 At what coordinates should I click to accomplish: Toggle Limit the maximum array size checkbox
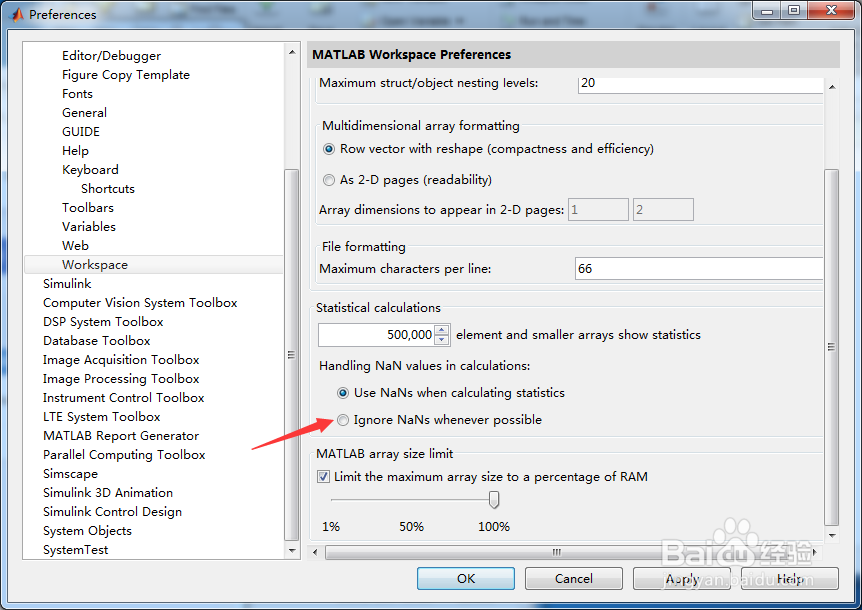pyautogui.click(x=323, y=476)
